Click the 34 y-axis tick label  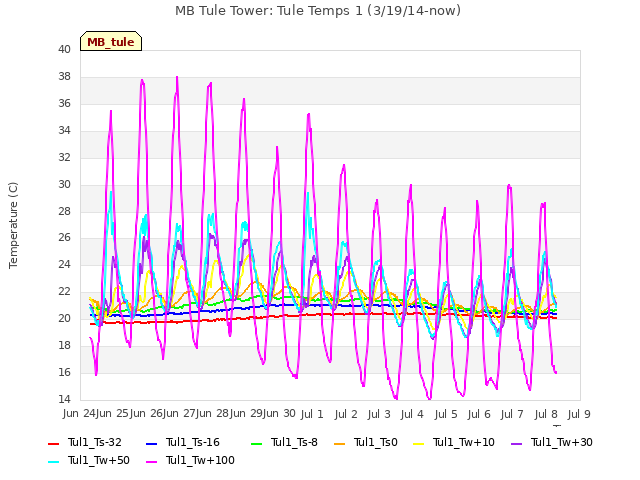pyautogui.click(x=64, y=130)
